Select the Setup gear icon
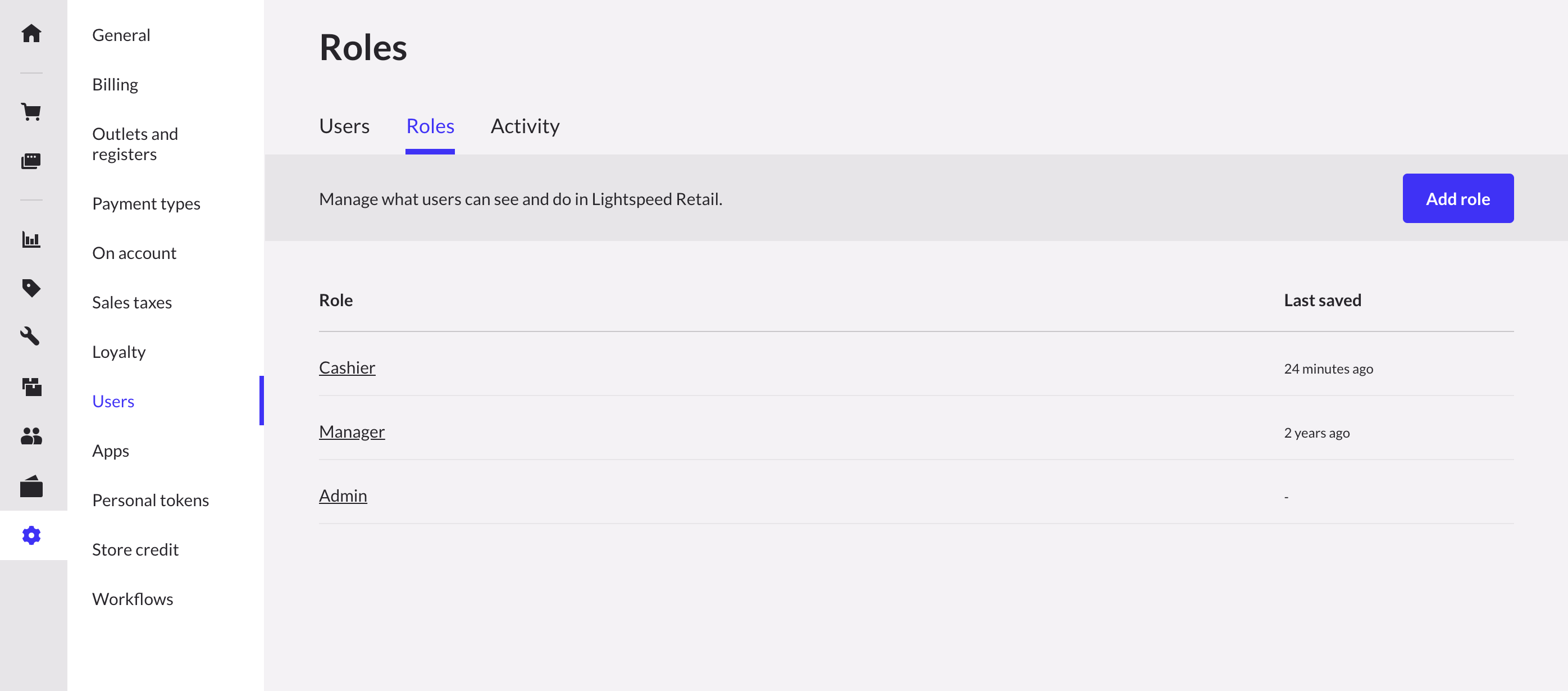Screen dimensions: 1568x691 [x=31, y=536]
